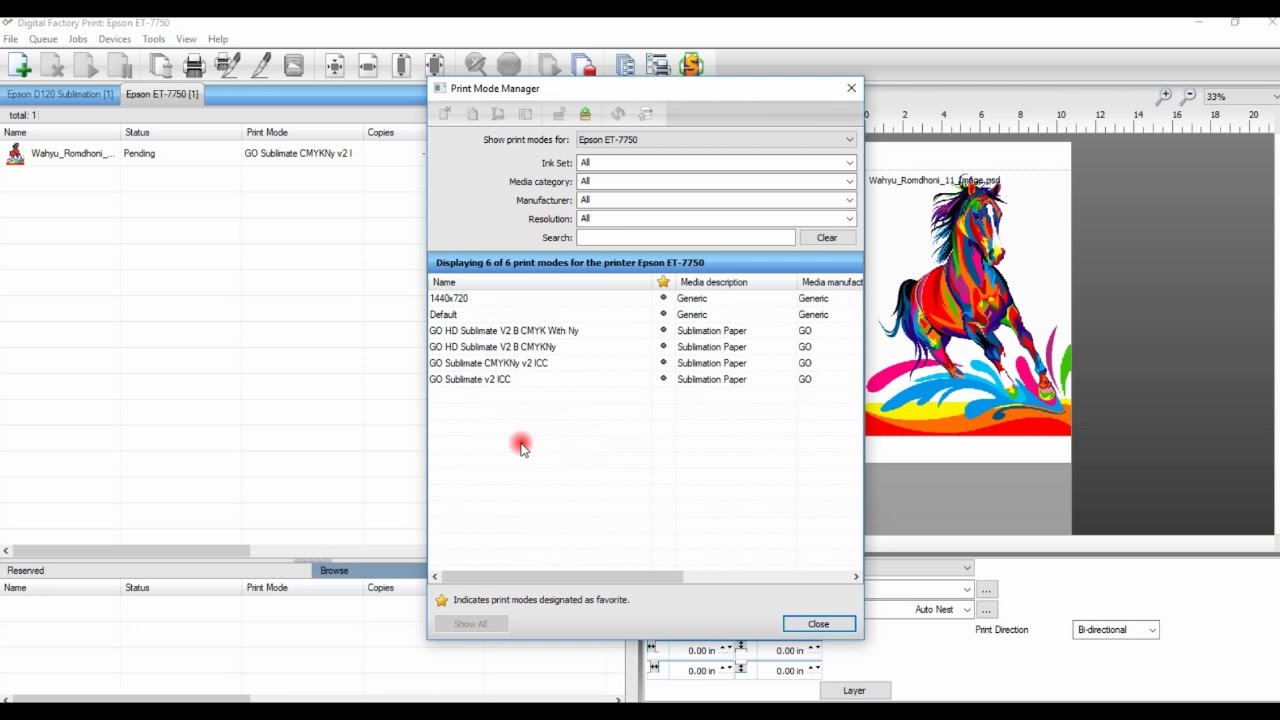Select the 1440x720 print mode row
This screenshot has width=1280, height=720.
645,298
